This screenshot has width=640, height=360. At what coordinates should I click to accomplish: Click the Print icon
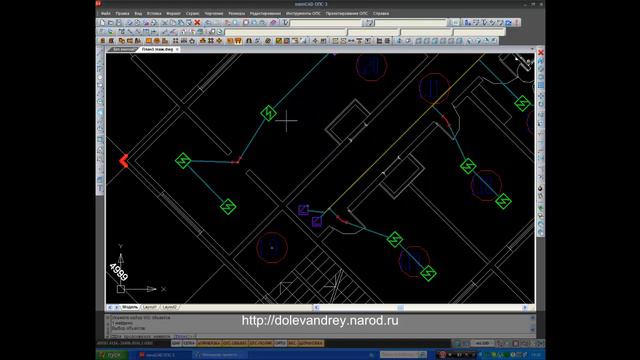pos(130,22)
